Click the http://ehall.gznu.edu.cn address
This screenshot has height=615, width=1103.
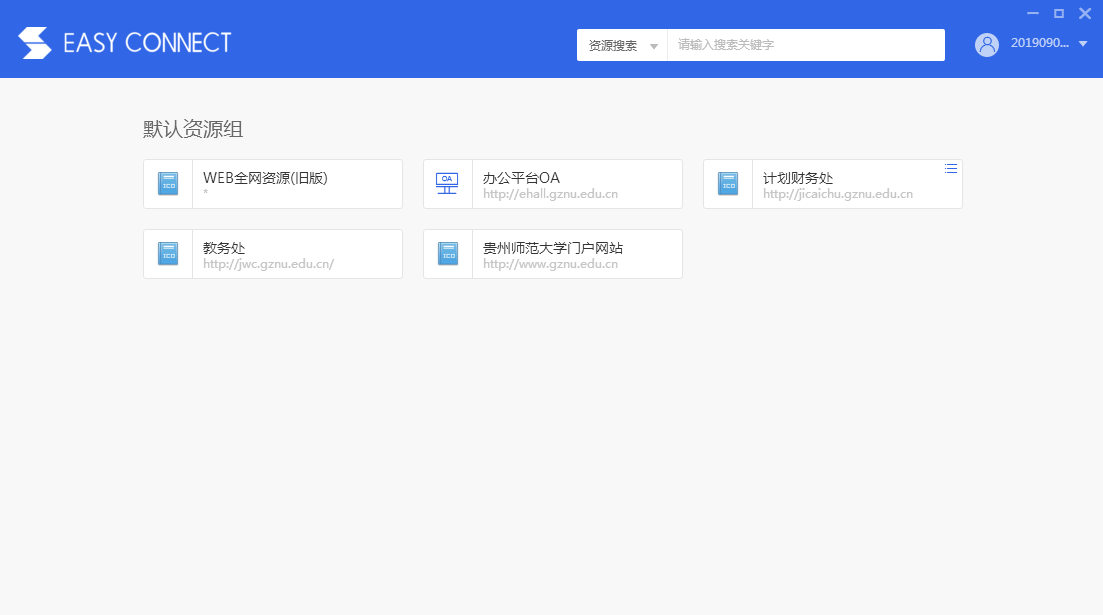pyautogui.click(x=550, y=194)
